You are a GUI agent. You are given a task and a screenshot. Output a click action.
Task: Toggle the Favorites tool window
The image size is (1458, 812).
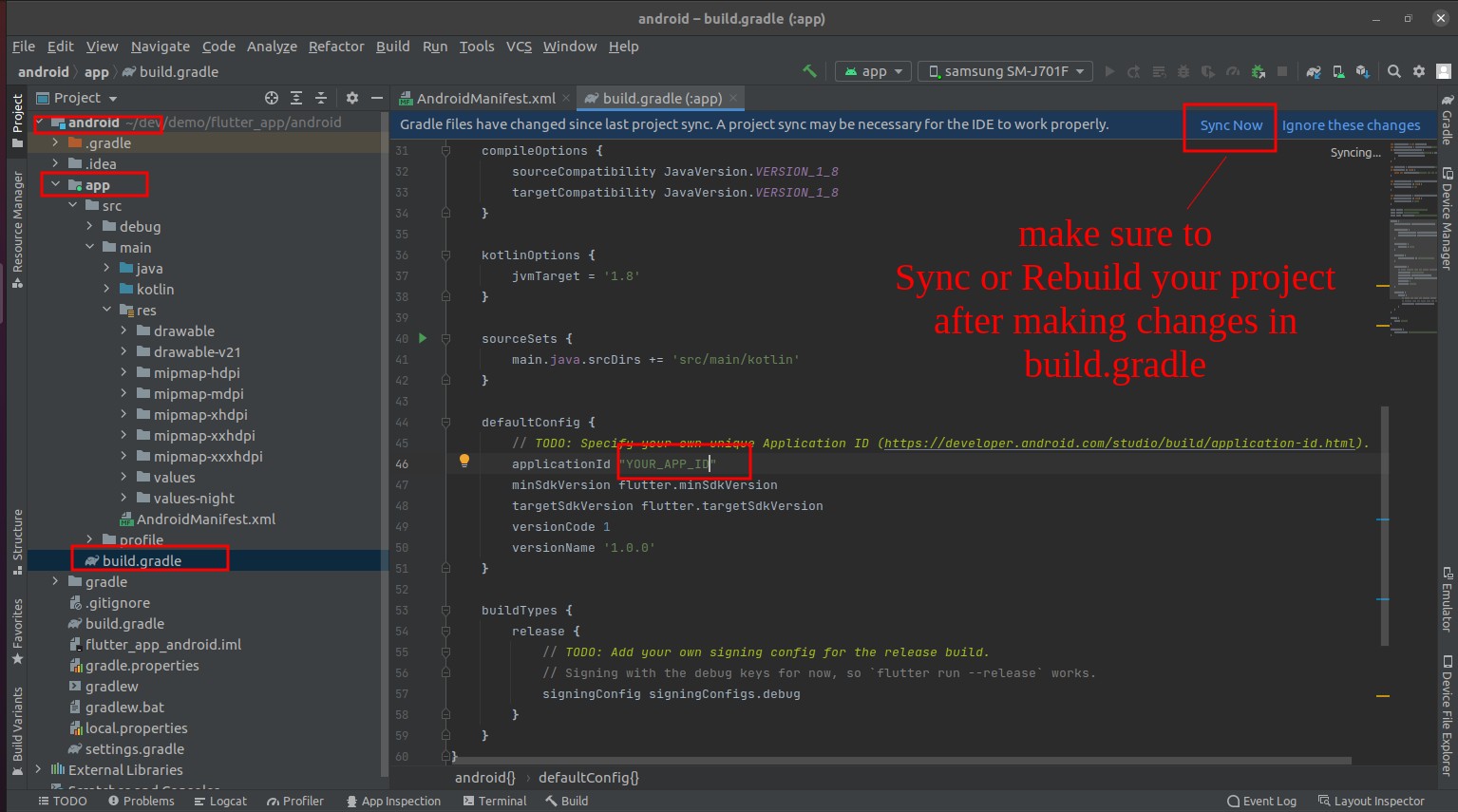(x=17, y=632)
